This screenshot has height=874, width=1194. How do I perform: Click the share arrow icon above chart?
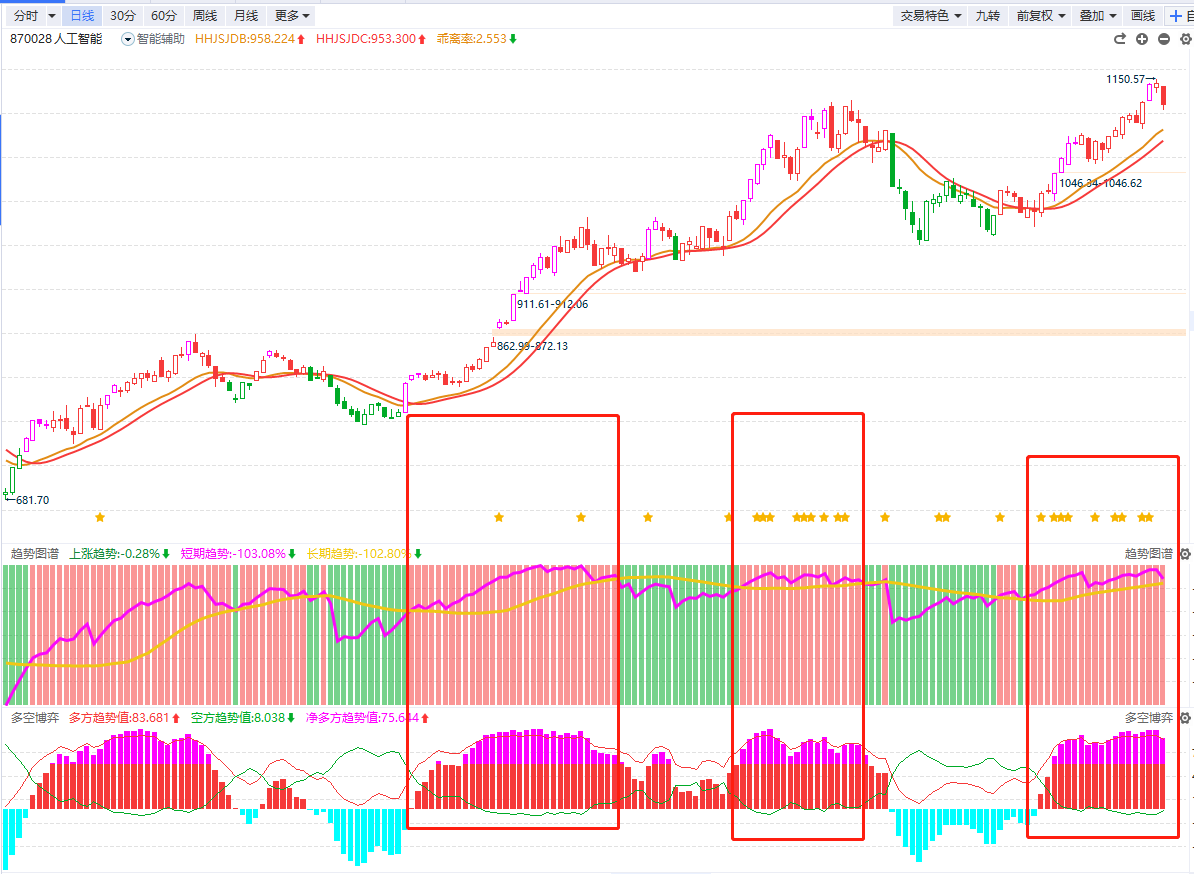coord(1120,39)
